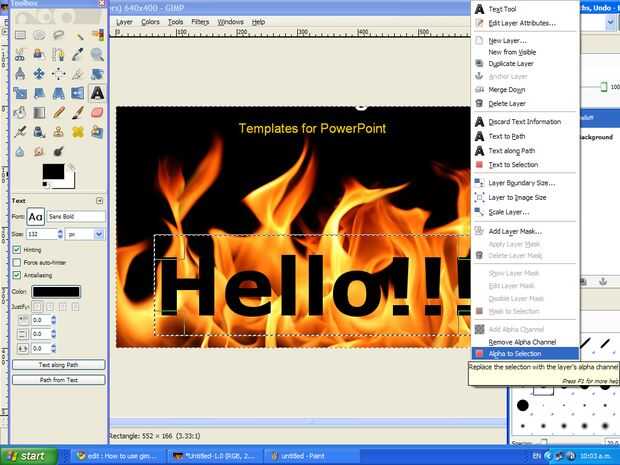Select the Ellipse Select tool
The image size is (620, 465).
click(39, 35)
